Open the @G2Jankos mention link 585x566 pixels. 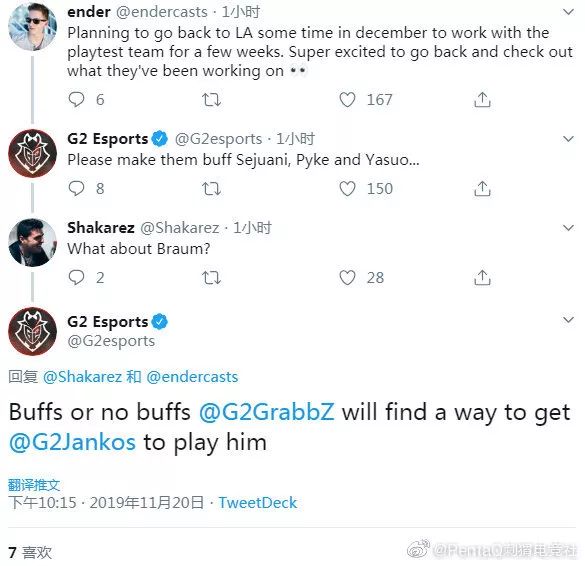(72, 442)
